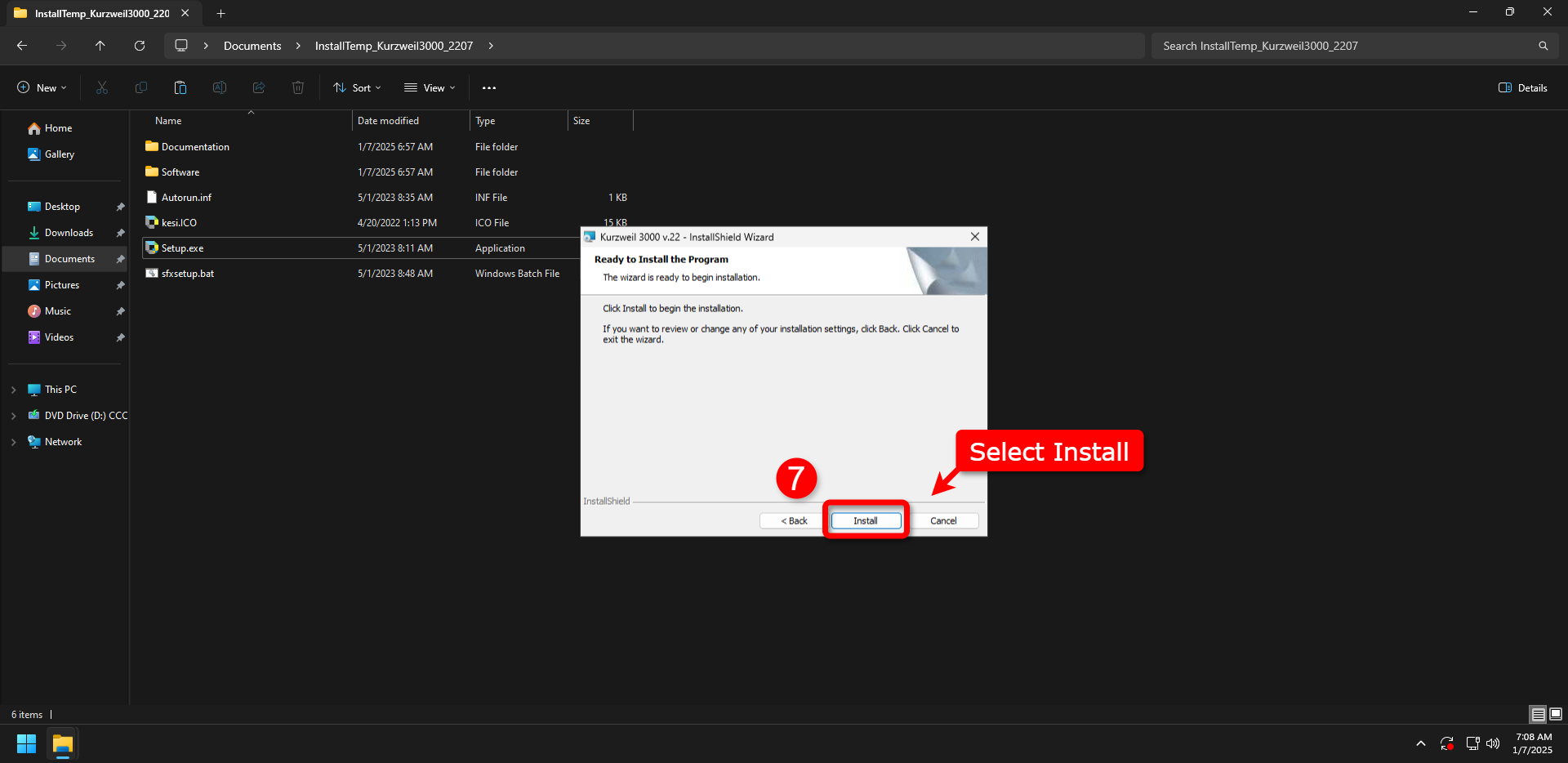Click Documents in the address breadcrumb
This screenshot has height=763, width=1568.
252,46
